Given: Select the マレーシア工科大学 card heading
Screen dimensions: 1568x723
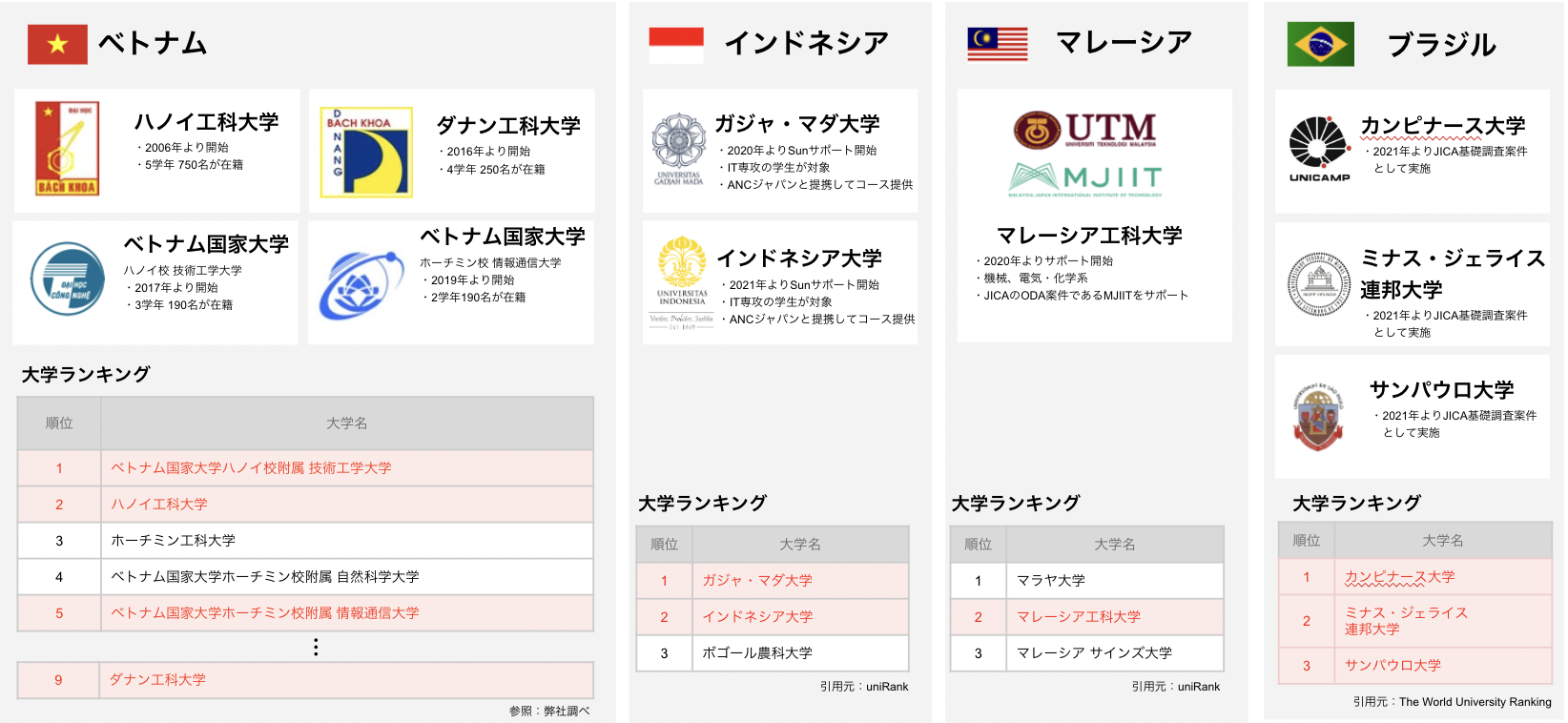Looking at the screenshot, I should point(1089,236).
